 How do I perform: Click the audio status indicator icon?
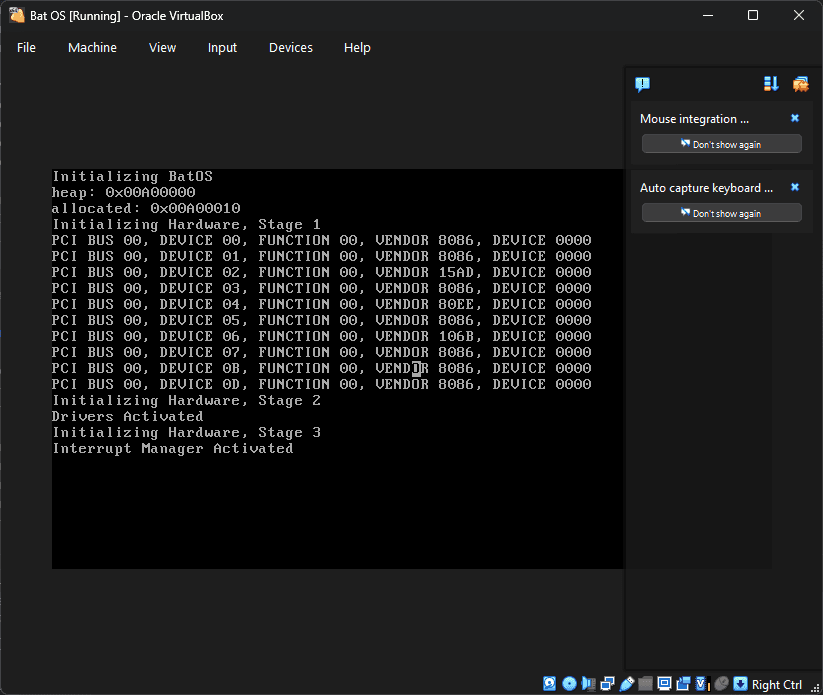click(589, 684)
